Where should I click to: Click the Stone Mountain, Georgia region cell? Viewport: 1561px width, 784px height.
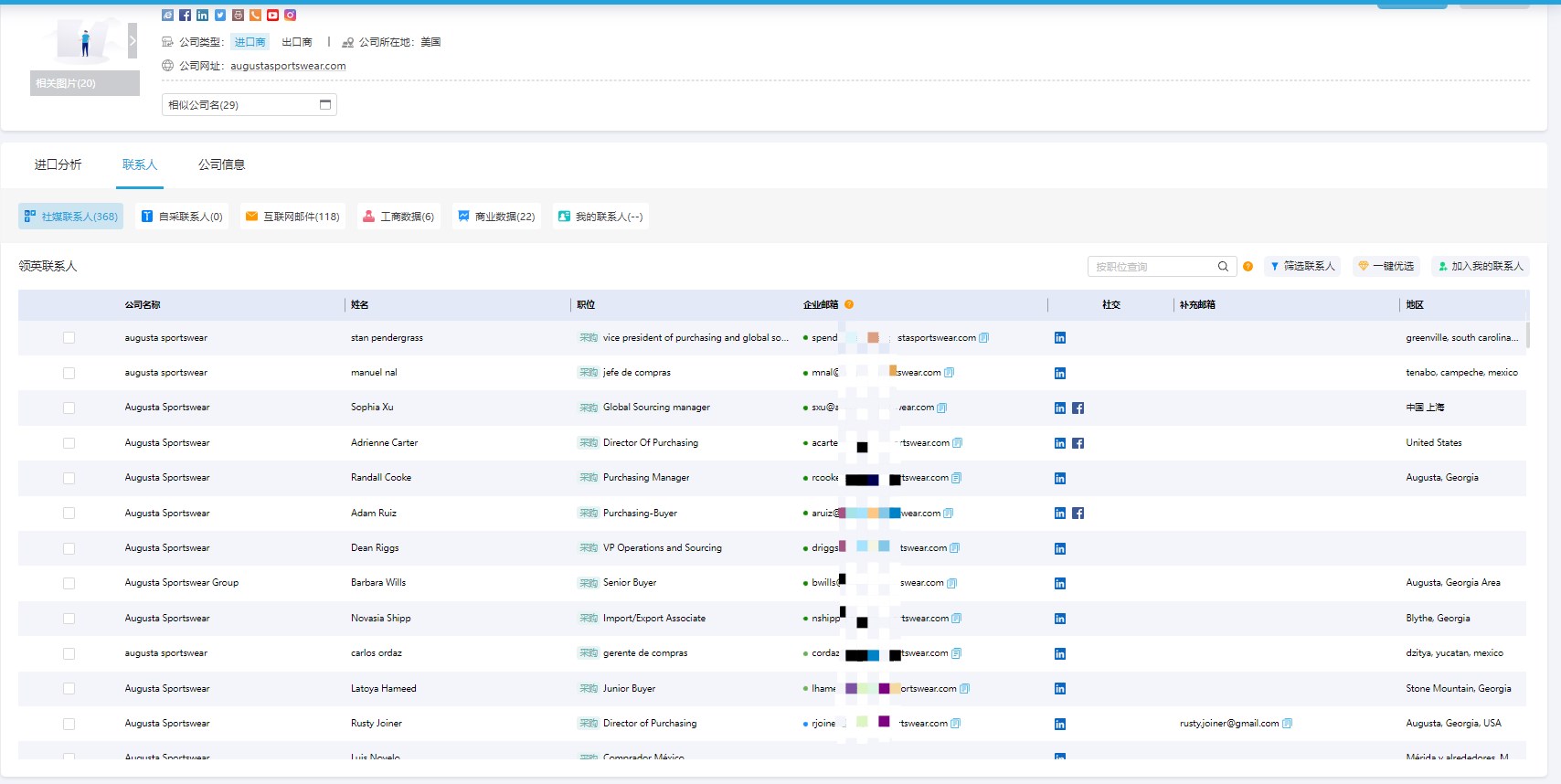[1459, 689]
